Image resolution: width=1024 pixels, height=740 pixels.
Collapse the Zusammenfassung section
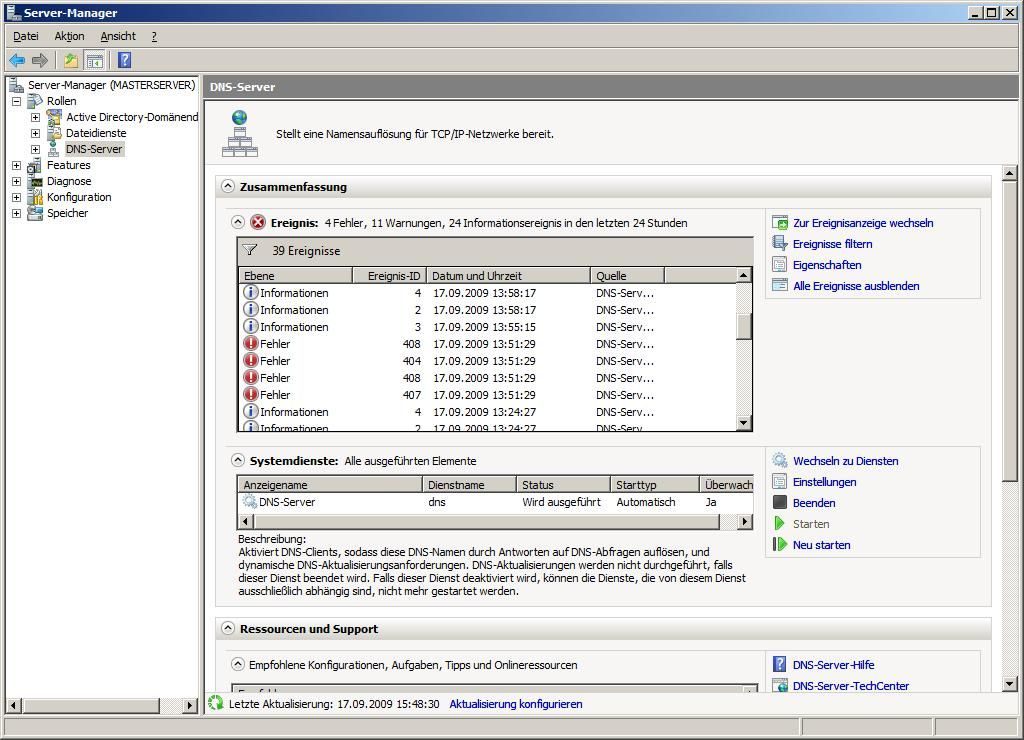coord(227,186)
